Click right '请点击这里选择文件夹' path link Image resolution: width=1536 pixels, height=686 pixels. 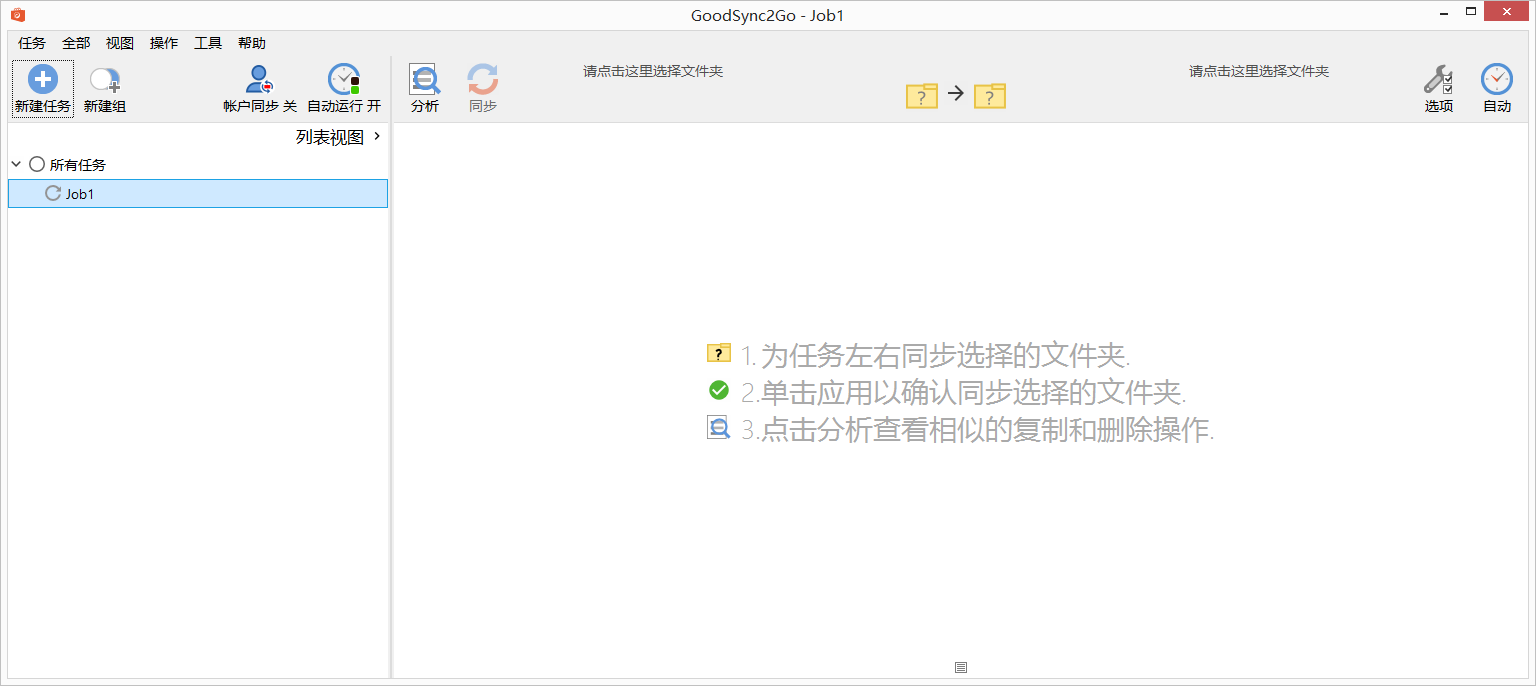pos(1259,72)
